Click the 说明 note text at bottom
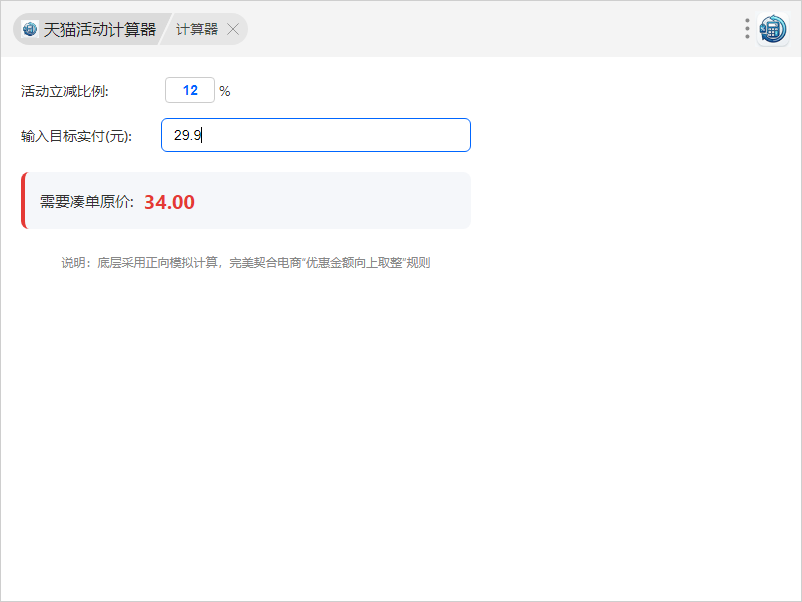Viewport: 802px width, 602px height. (246, 263)
